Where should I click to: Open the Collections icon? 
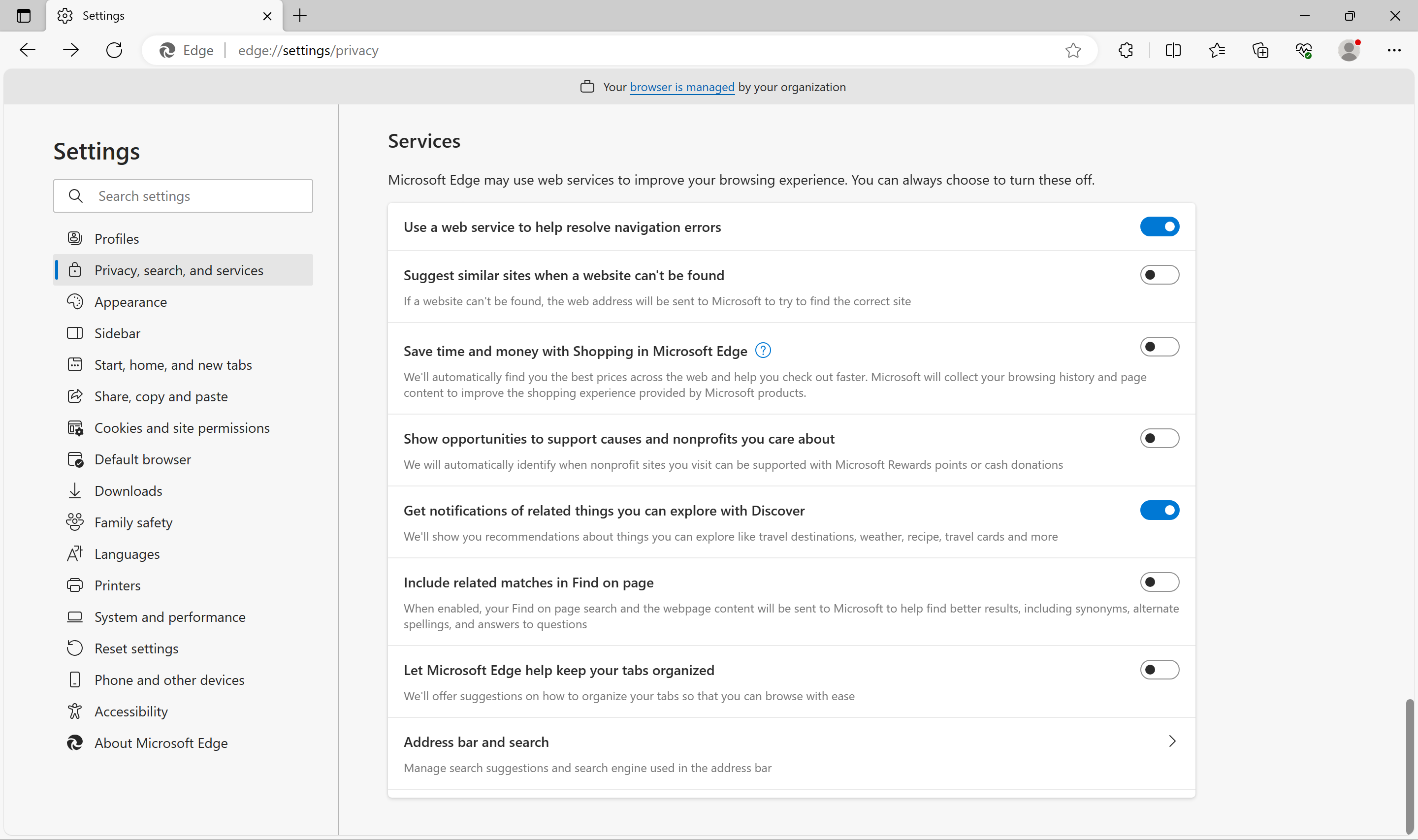1260,50
